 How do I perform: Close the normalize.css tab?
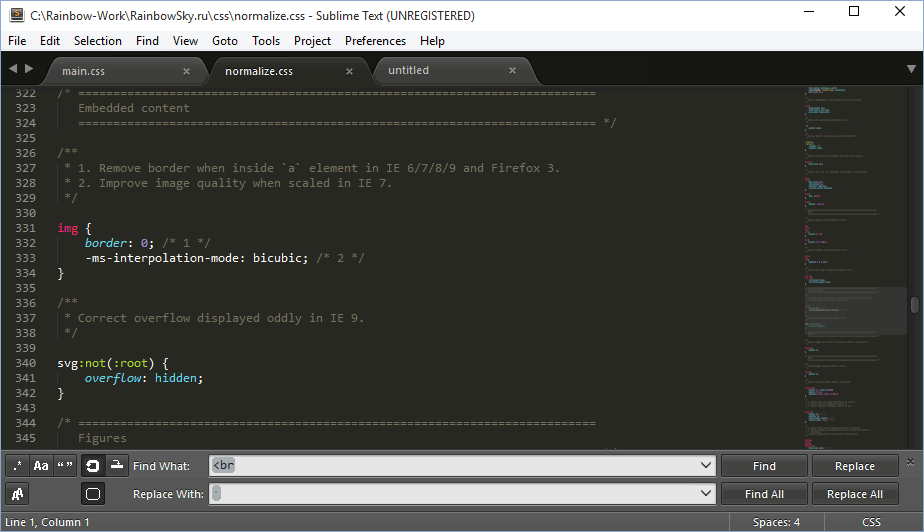(x=349, y=71)
